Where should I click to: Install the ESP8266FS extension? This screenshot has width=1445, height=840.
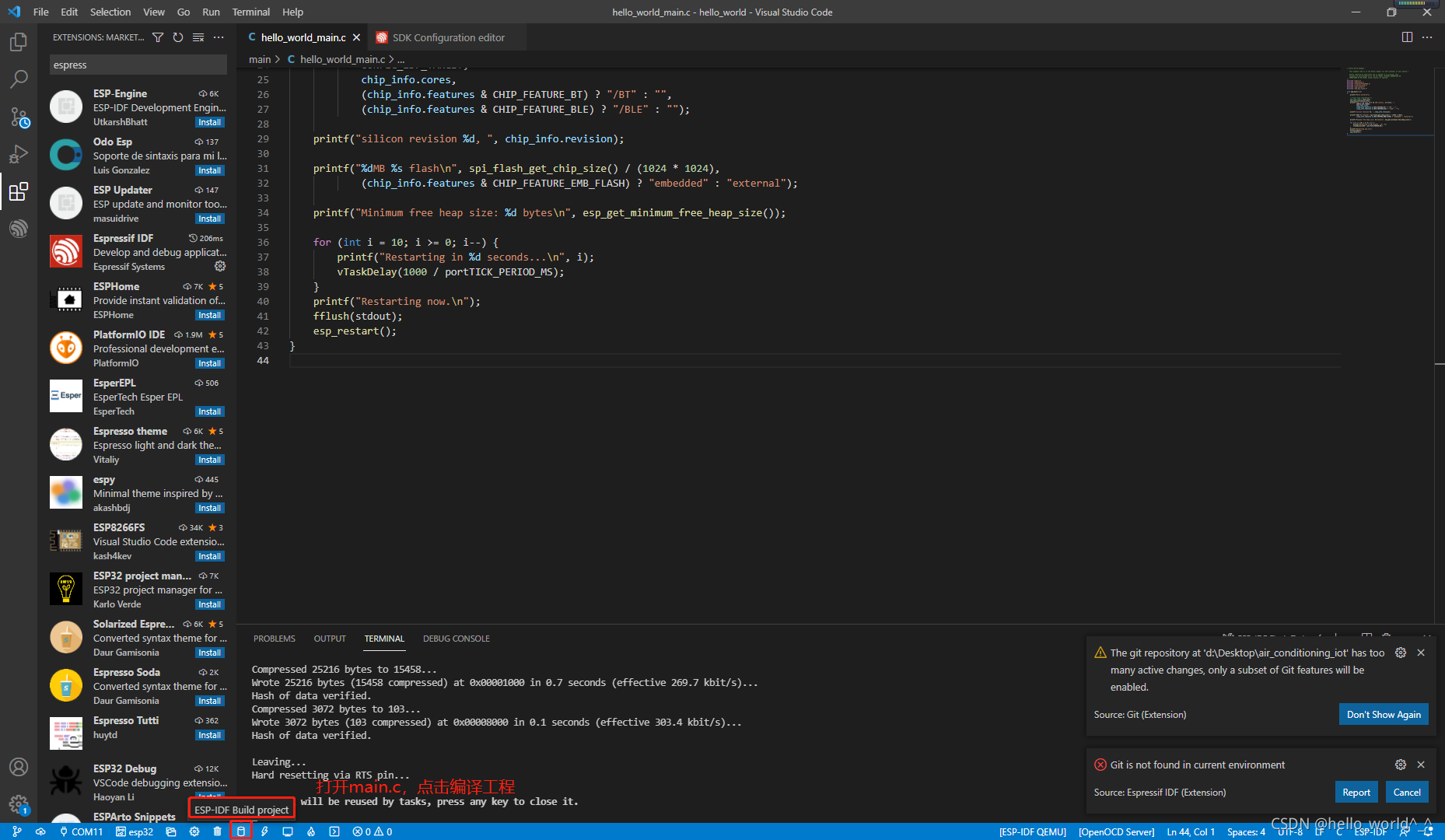(210, 556)
